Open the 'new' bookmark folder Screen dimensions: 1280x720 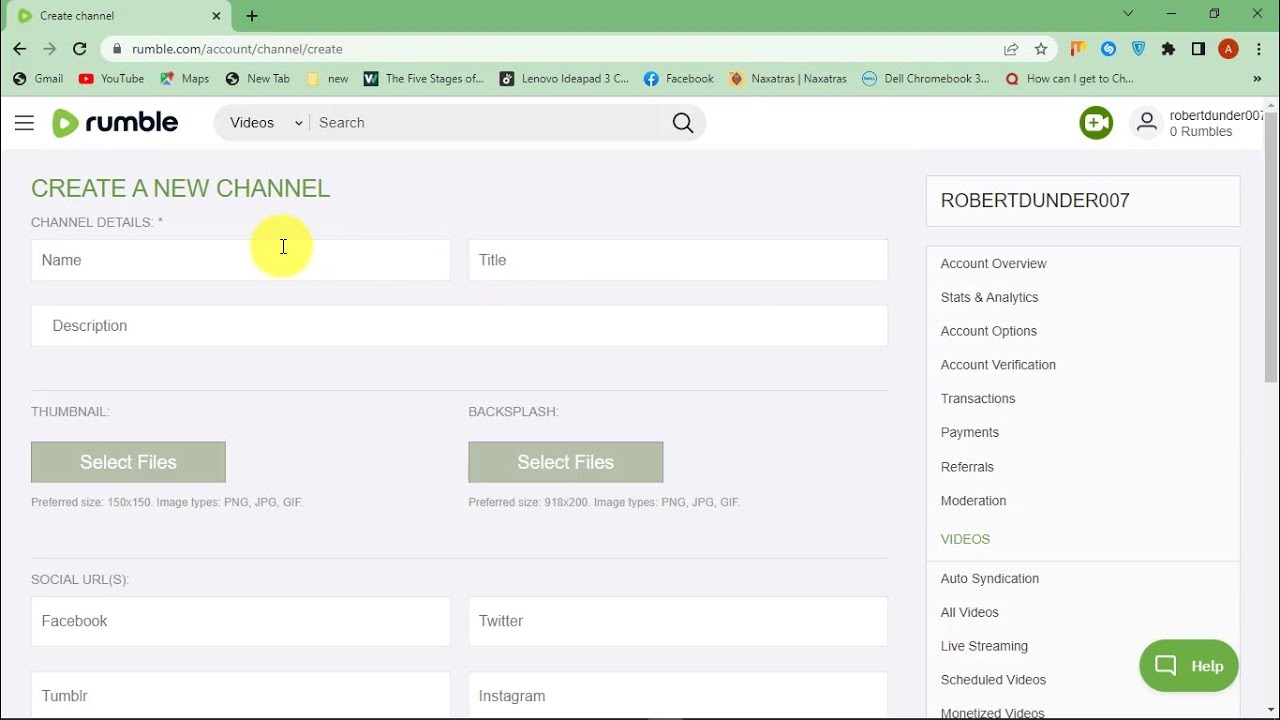[328, 79]
